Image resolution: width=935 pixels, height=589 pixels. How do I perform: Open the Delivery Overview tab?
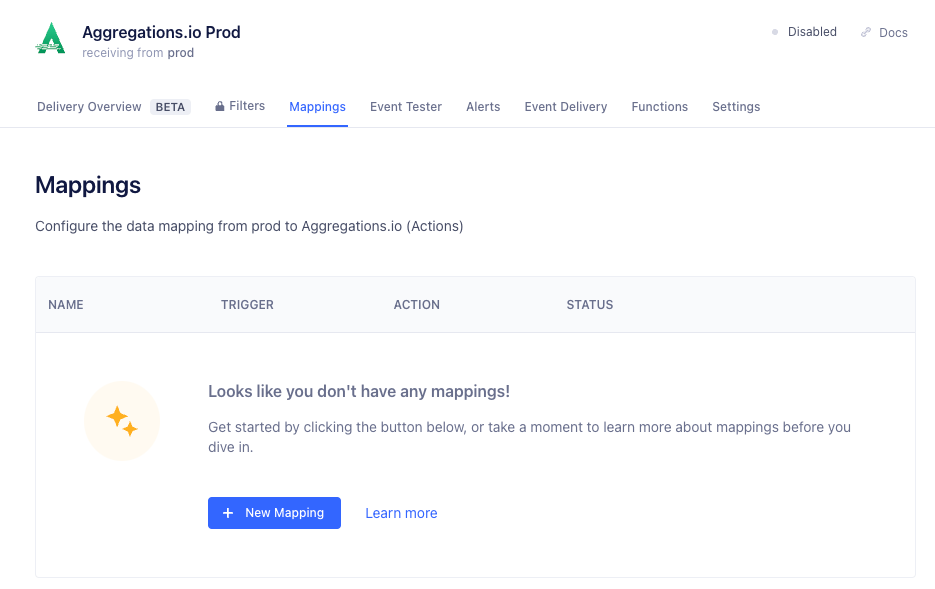[x=89, y=107]
